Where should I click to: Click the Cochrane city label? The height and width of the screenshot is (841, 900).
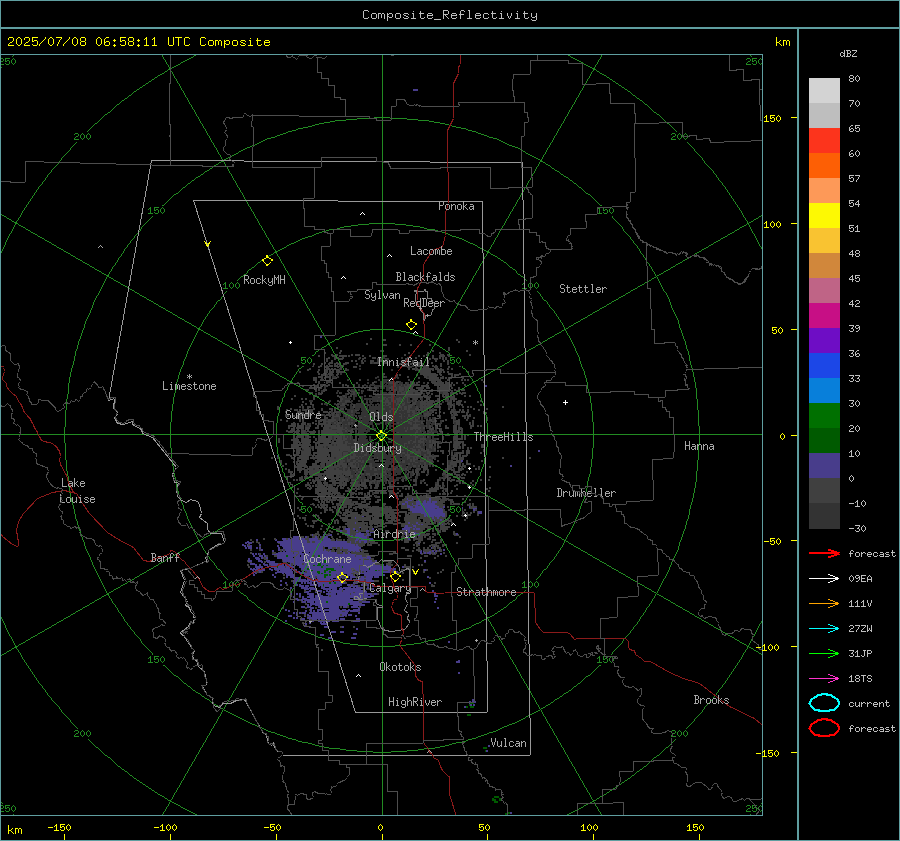tap(327, 559)
